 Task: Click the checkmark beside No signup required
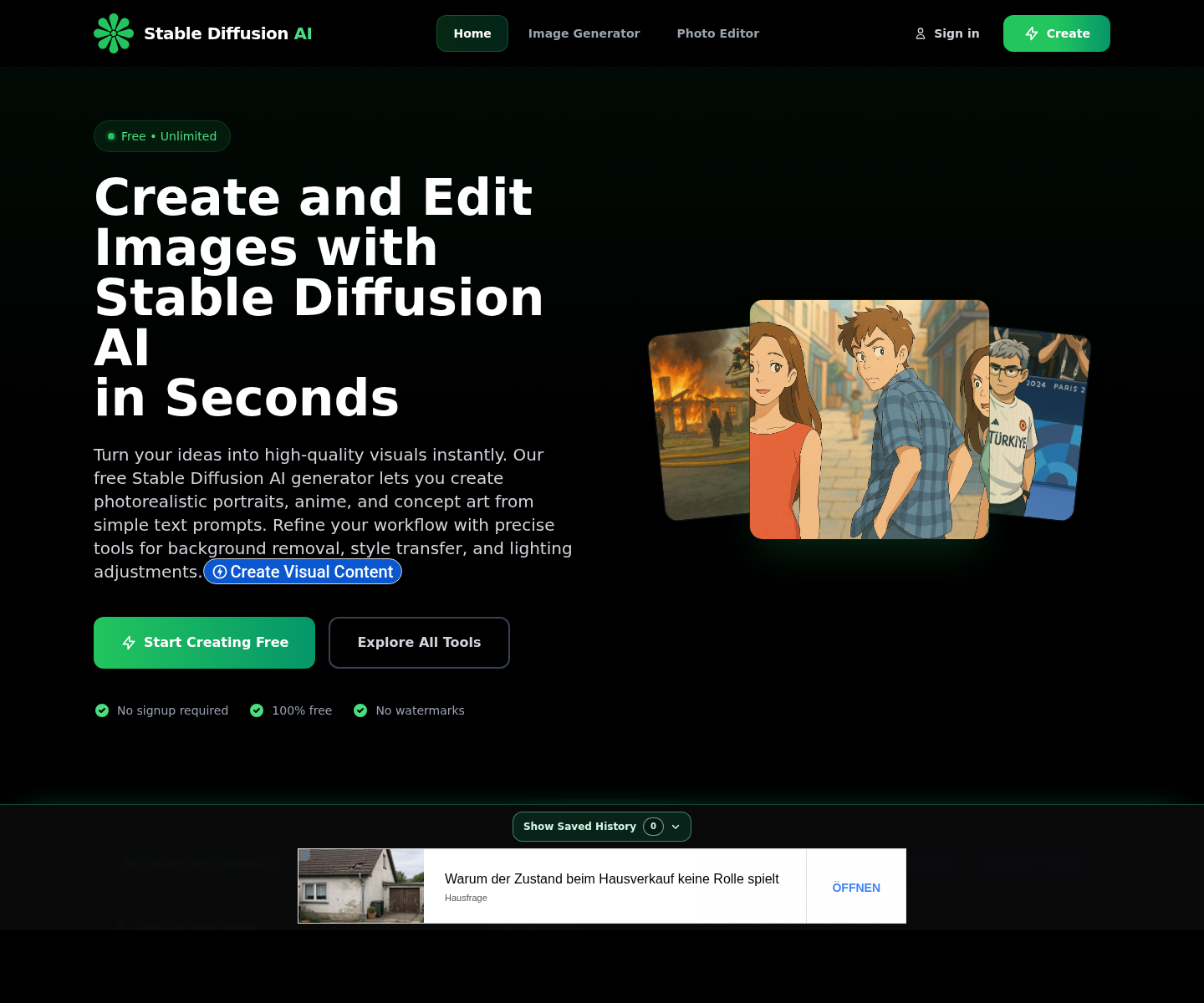click(x=101, y=710)
